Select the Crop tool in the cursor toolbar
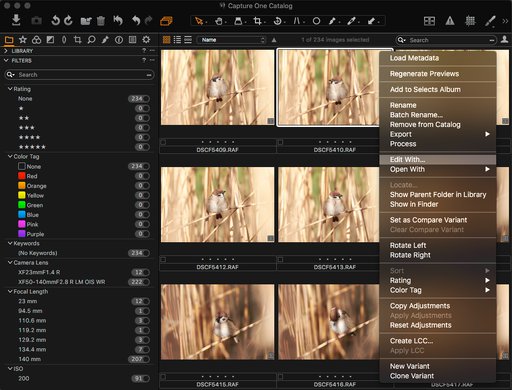Image resolution: width=512 pixels, height=390 pixels. [x=257, y=21]
